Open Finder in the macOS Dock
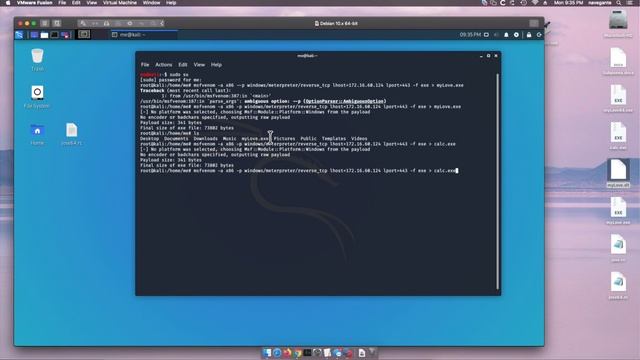This screenshot has width=640, height=360. point(267,353)
